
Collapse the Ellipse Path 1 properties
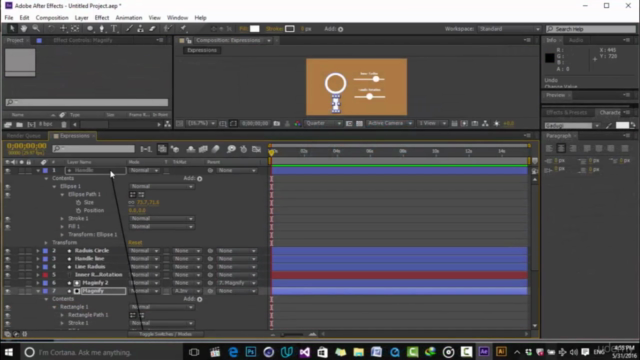[62, 195]
